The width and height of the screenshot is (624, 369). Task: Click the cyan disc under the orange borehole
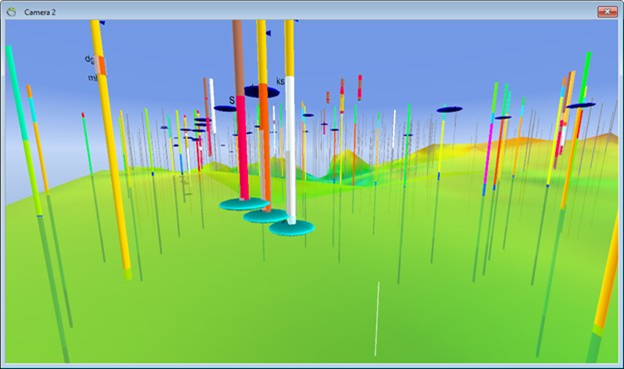(x=266, y=216)
